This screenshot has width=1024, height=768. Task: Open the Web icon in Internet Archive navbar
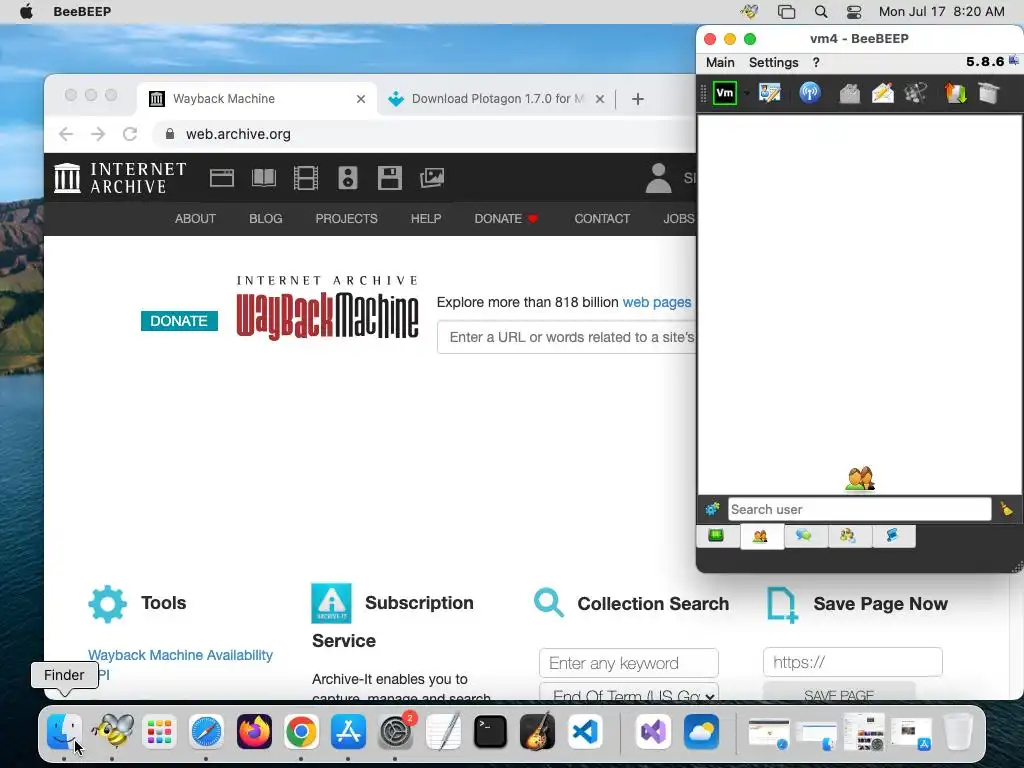[x=222, y=178]
